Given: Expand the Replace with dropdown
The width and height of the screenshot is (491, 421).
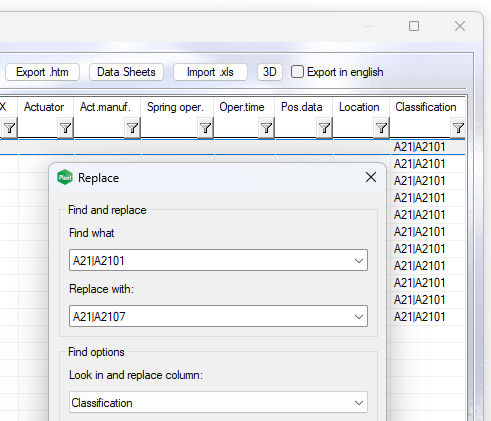Looking at the screenshot, I should (x=359, y=316).
